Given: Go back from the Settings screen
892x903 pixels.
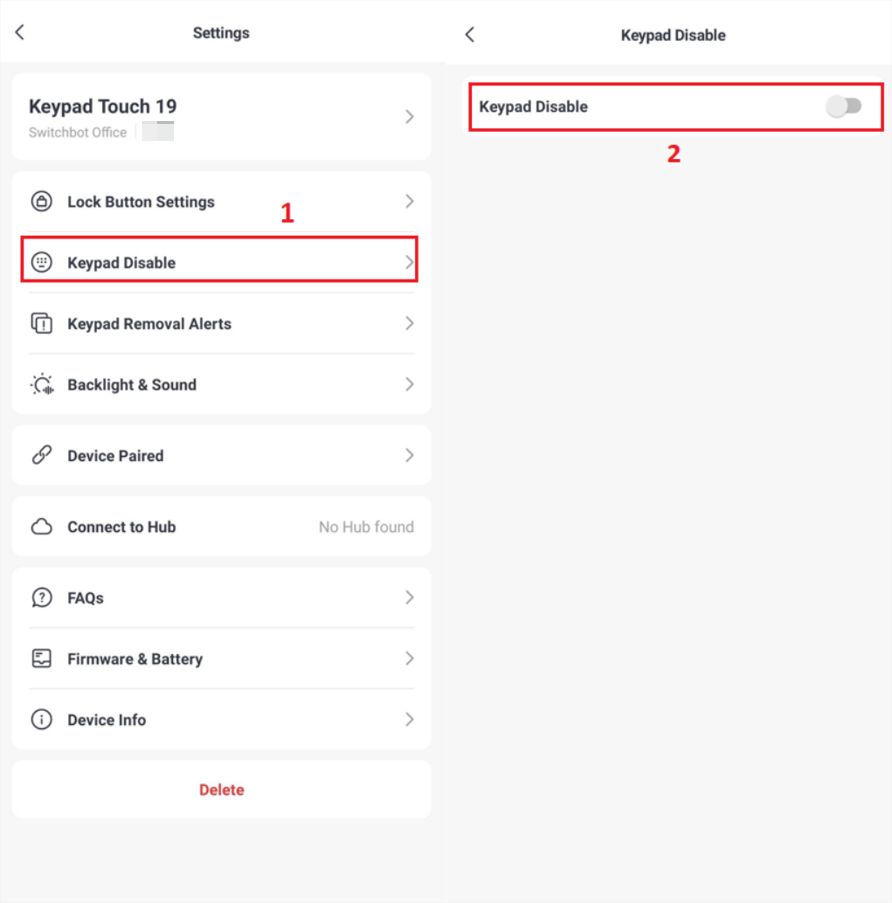Looking at the screenshot, I should coord(20,33).
